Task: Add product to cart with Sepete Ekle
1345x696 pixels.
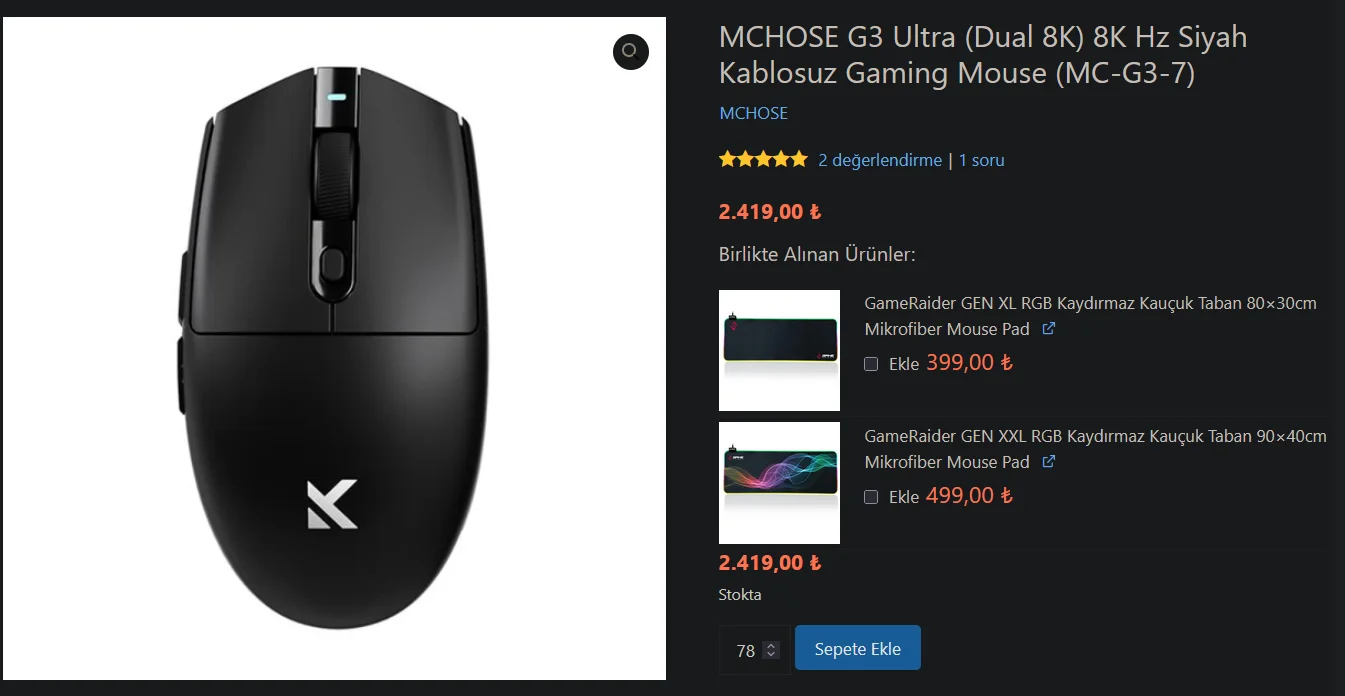Action: coord(858,649)
